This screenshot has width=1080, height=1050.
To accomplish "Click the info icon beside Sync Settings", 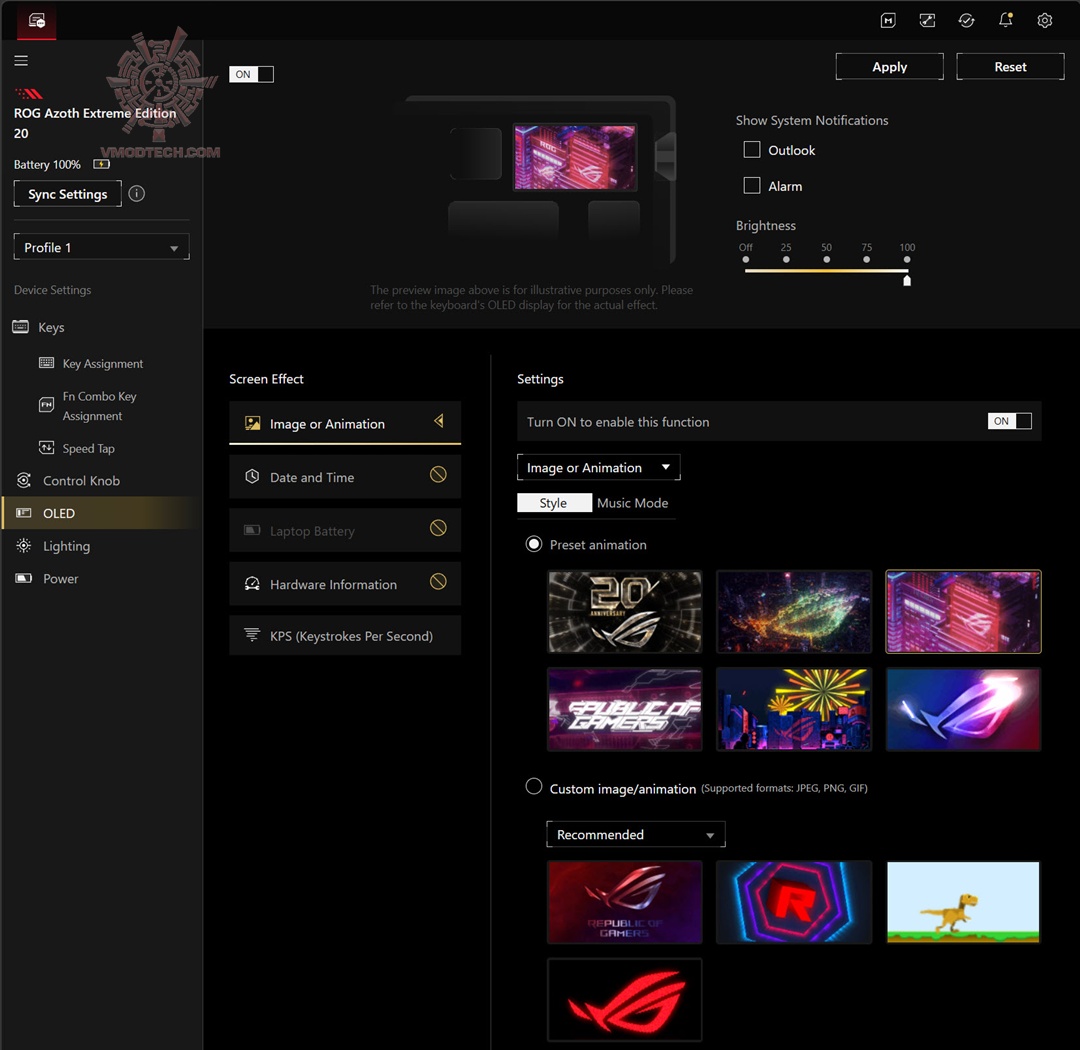I will pos(136,194).
